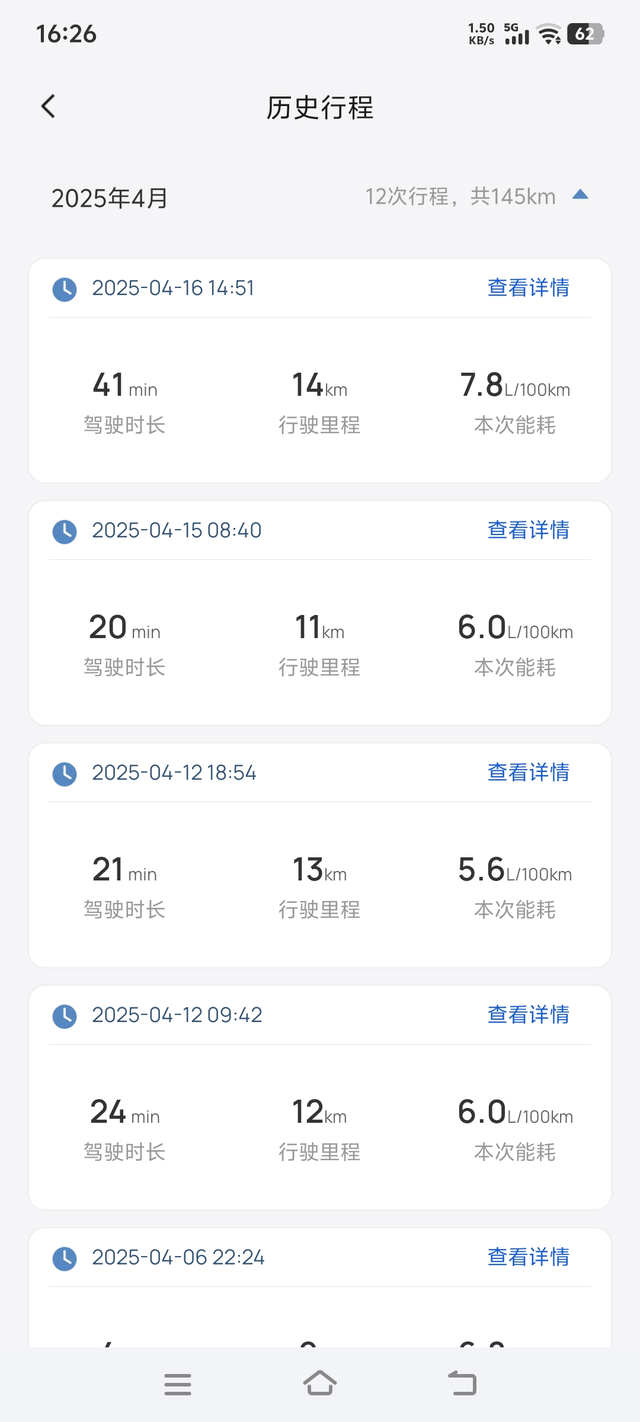640x1422 pixels.
Task: Tap the 历史行程 title
Action: click(x=319, y=108)
